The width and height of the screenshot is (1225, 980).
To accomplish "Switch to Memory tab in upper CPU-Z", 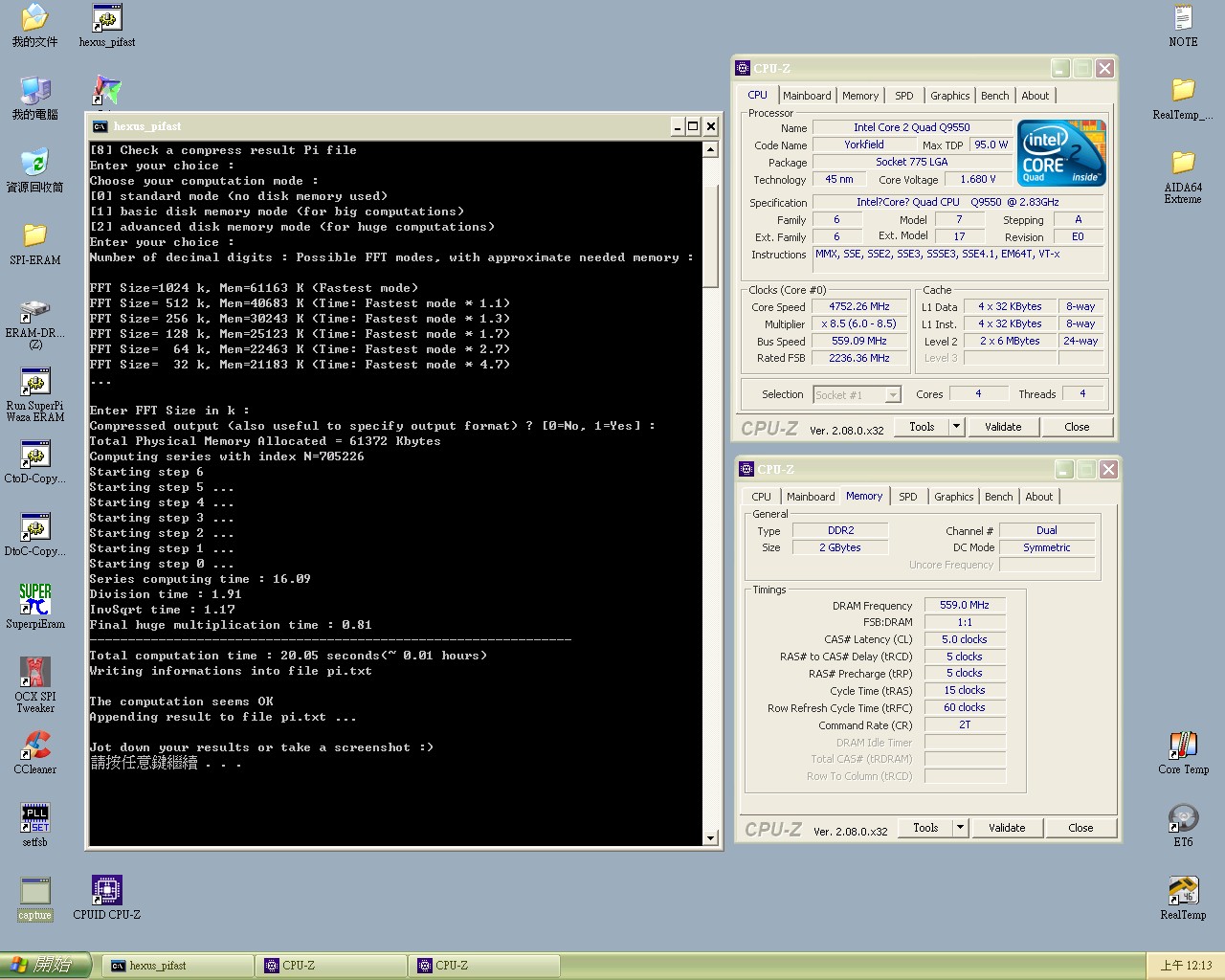I will coord(860,96).
